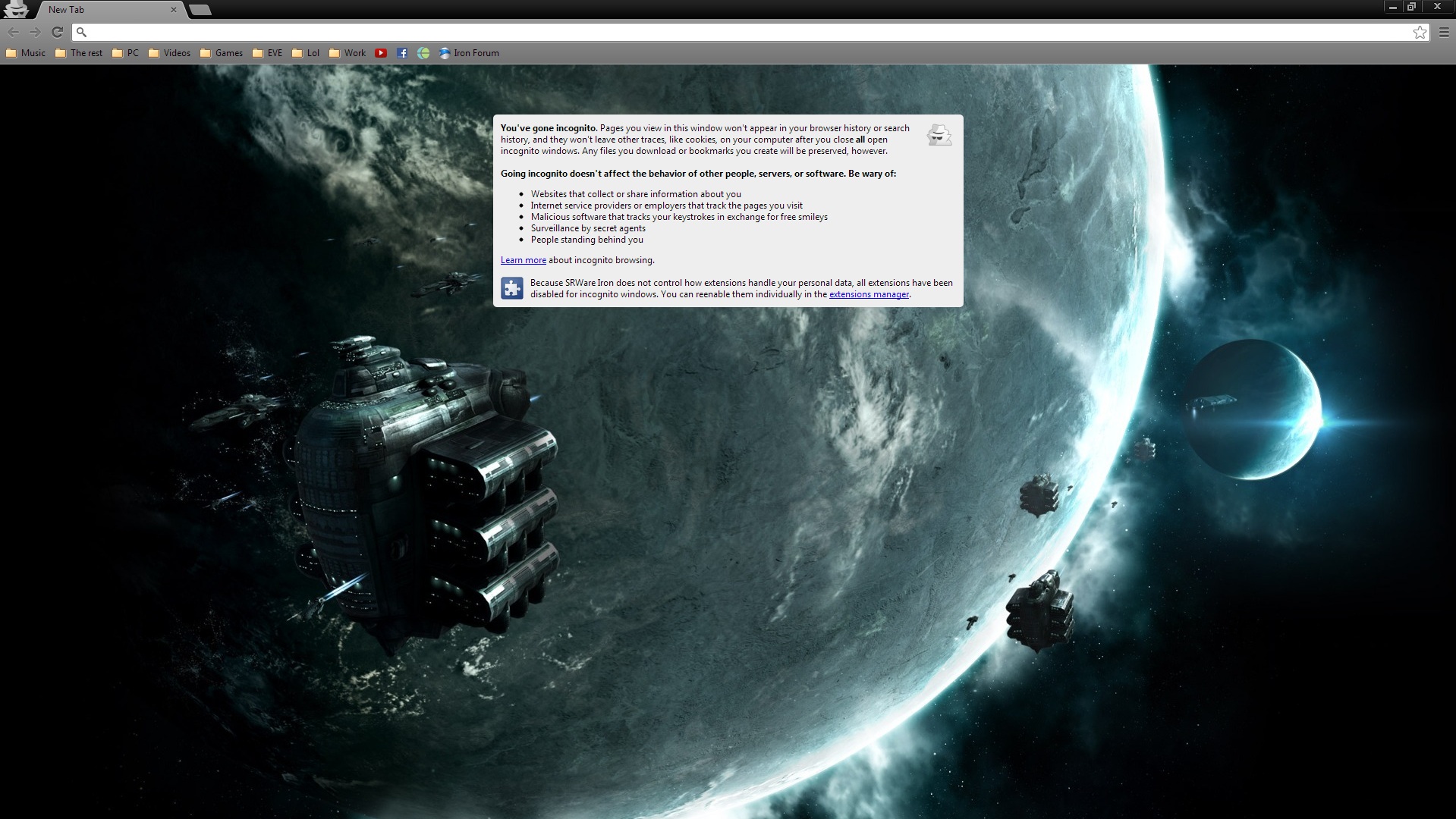
Task: Open the Iron Forum bookmark
Action: 469,53
